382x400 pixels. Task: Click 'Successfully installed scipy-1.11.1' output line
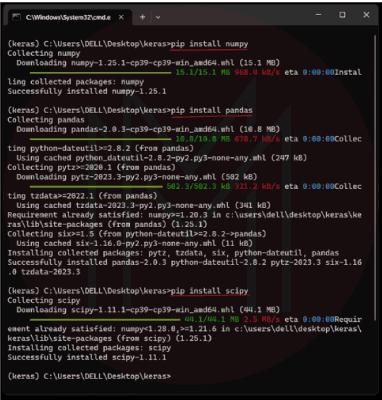pos(87,358)
